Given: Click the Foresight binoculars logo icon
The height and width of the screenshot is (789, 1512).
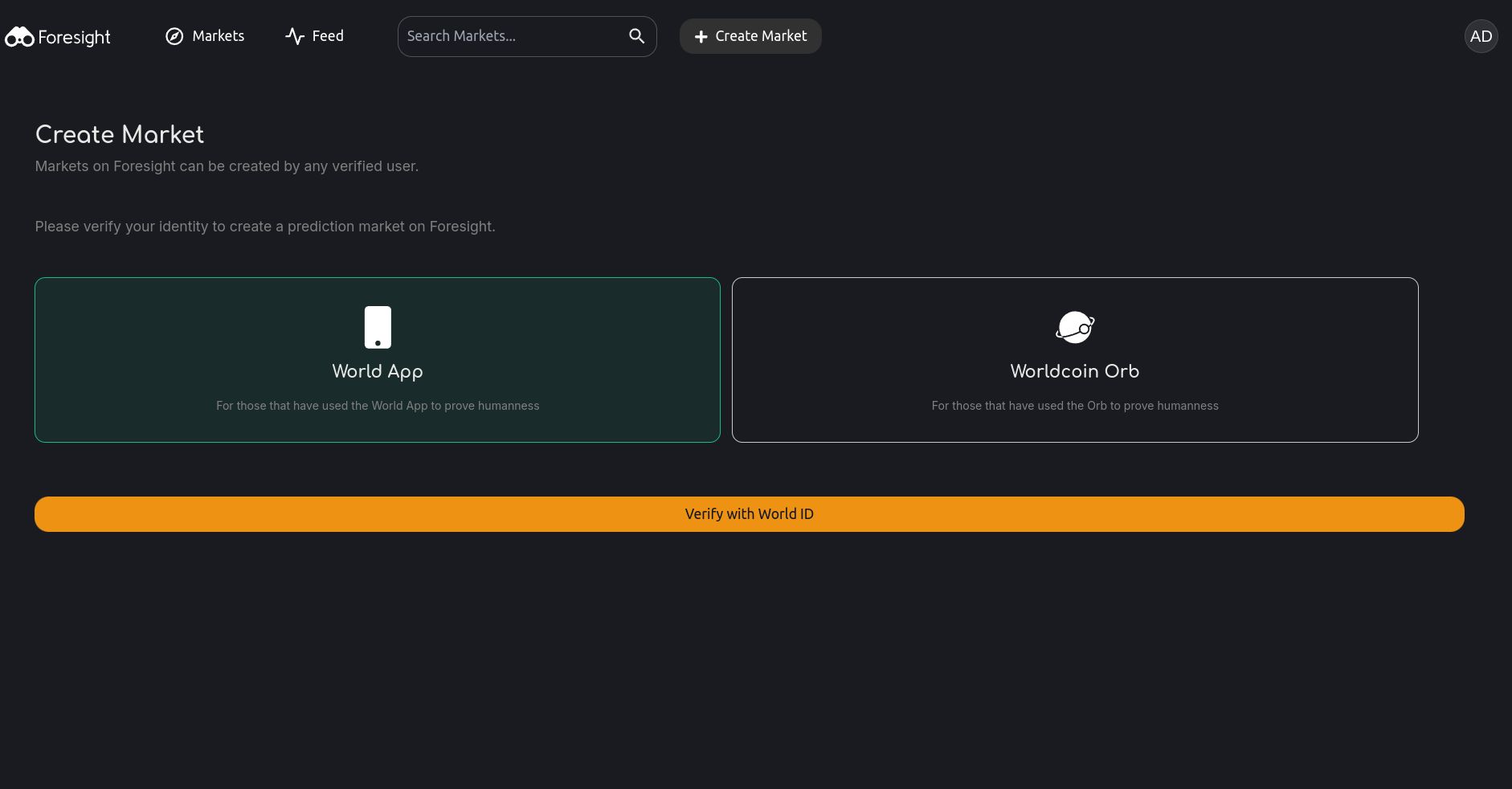Looking at the screenshot, I should pyautogui.click(x=19, y=37).
